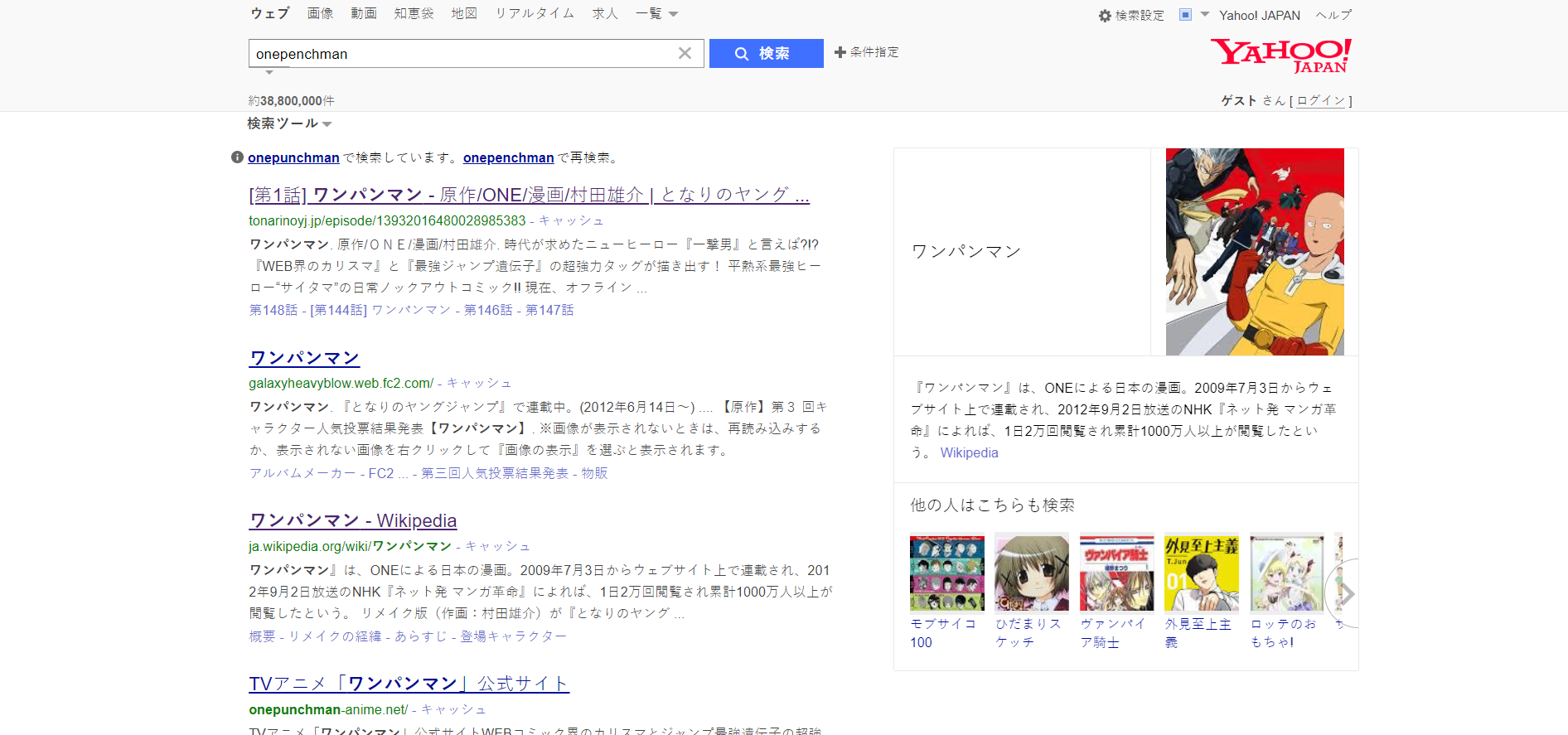Switch to the 画像 tab
Screen dimensions: 1568x735
click(x=320, y=13)
